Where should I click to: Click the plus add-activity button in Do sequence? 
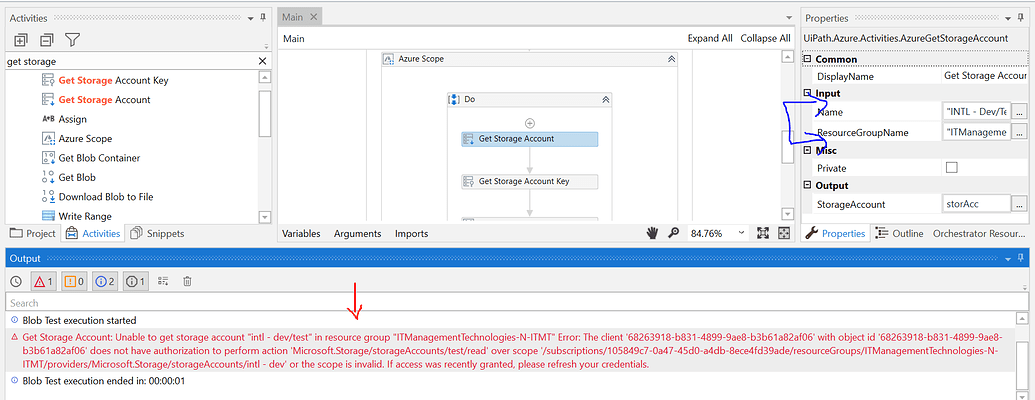tap(529, 123)
